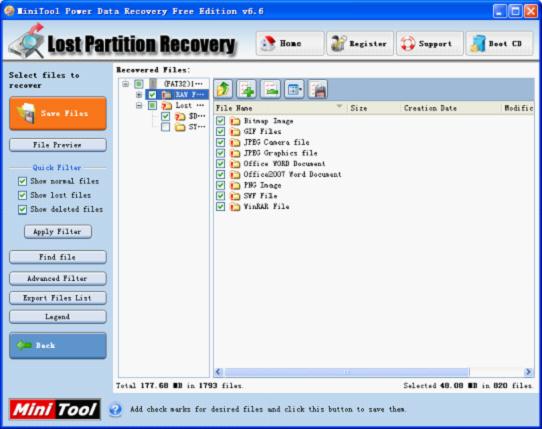Click the application icon in the title bar
The height and width of the screenshot is (429, 542).
[x=9, y=11]
